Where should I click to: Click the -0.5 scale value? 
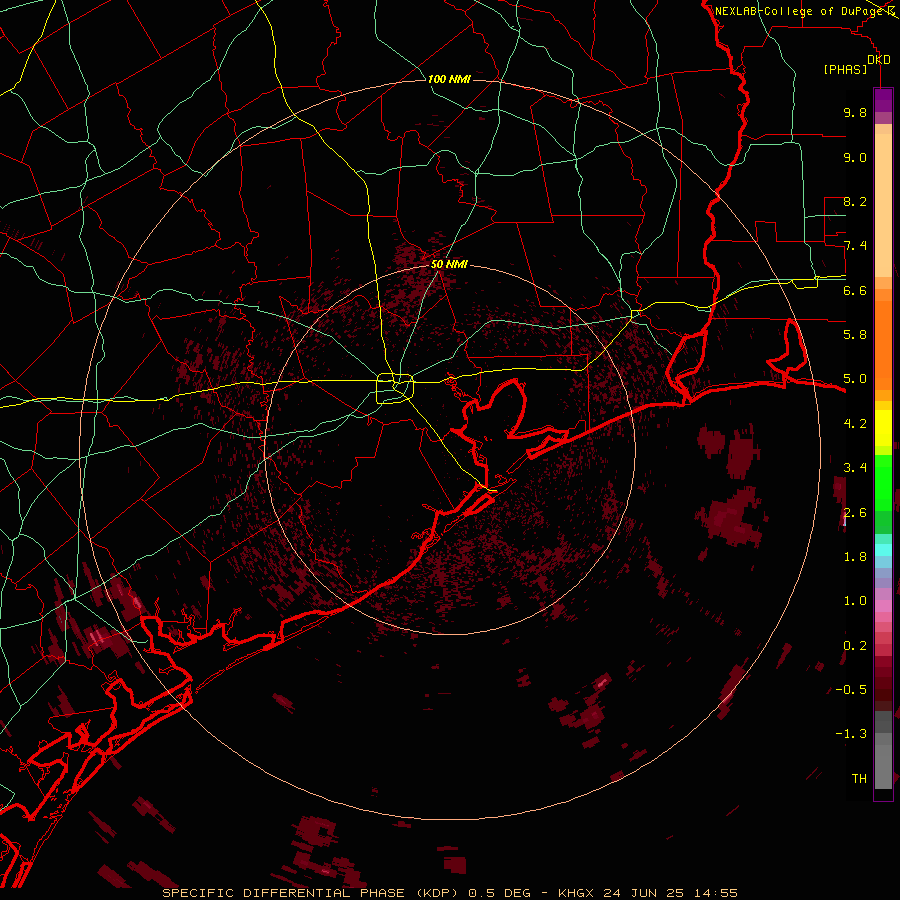coord(851,690)
